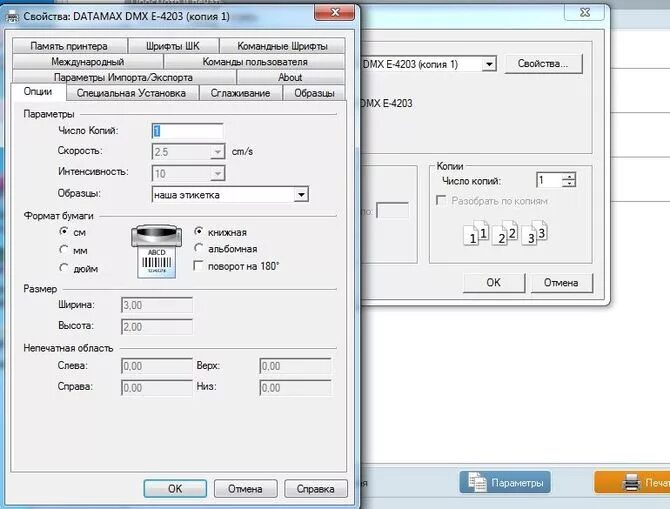670x509 pixels.
Task: Click the Справка button
Action: coord(316,488)
